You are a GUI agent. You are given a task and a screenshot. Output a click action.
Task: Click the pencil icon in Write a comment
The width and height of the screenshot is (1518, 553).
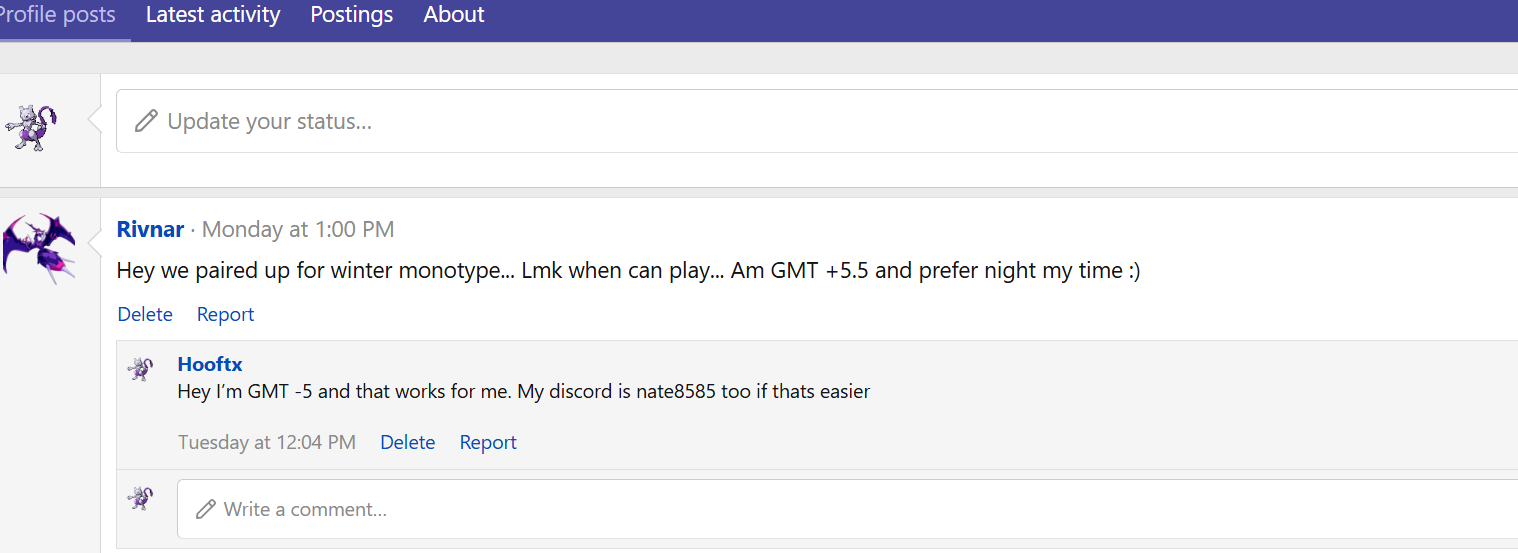(x=206, y=509)
